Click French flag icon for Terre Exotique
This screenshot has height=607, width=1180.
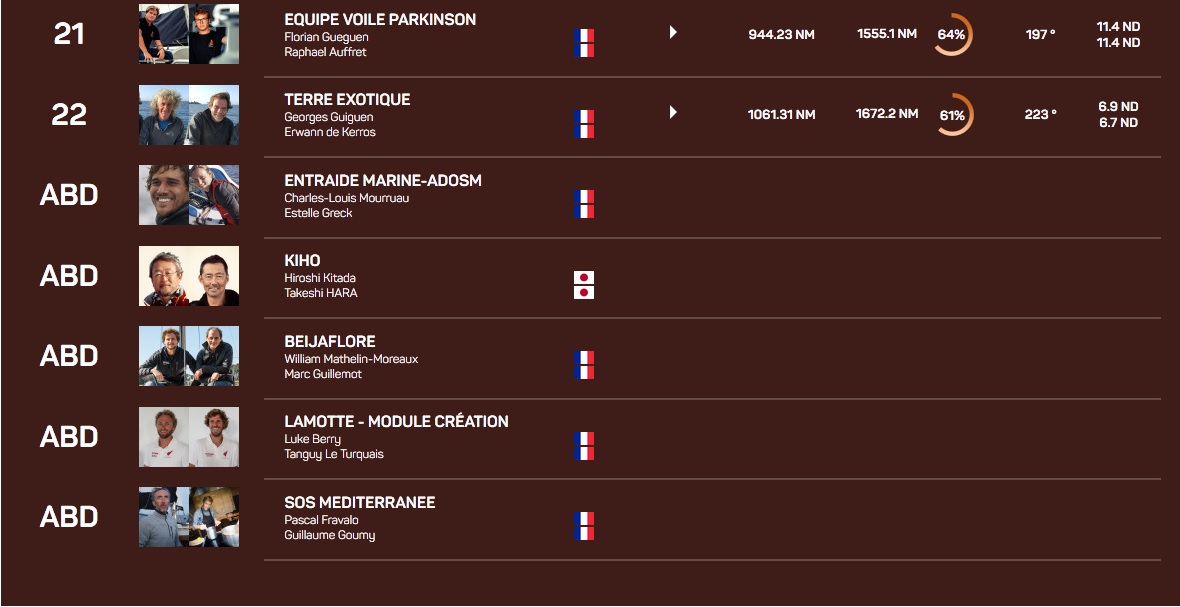584,124
